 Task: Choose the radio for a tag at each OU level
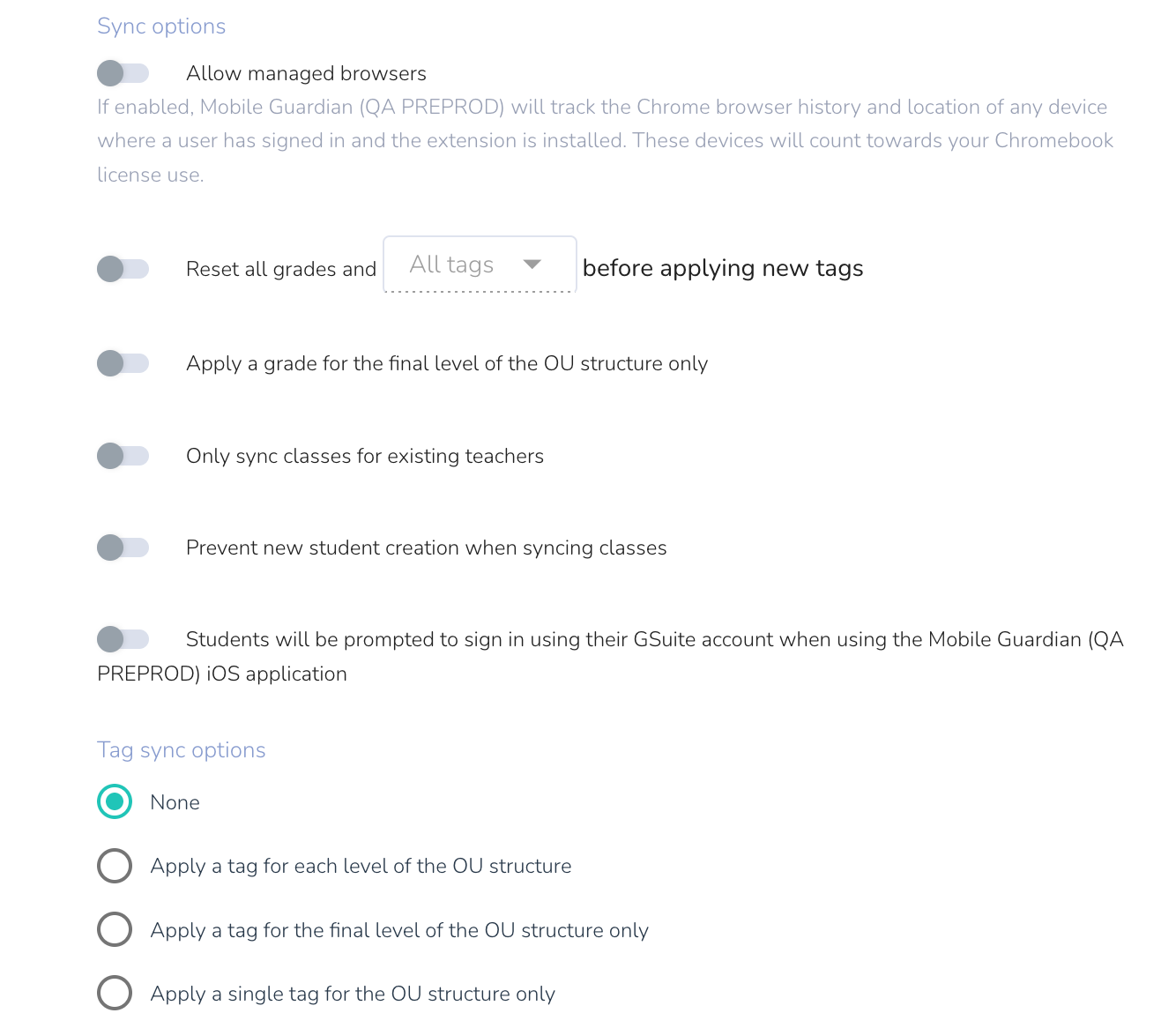tap(115, 866)
